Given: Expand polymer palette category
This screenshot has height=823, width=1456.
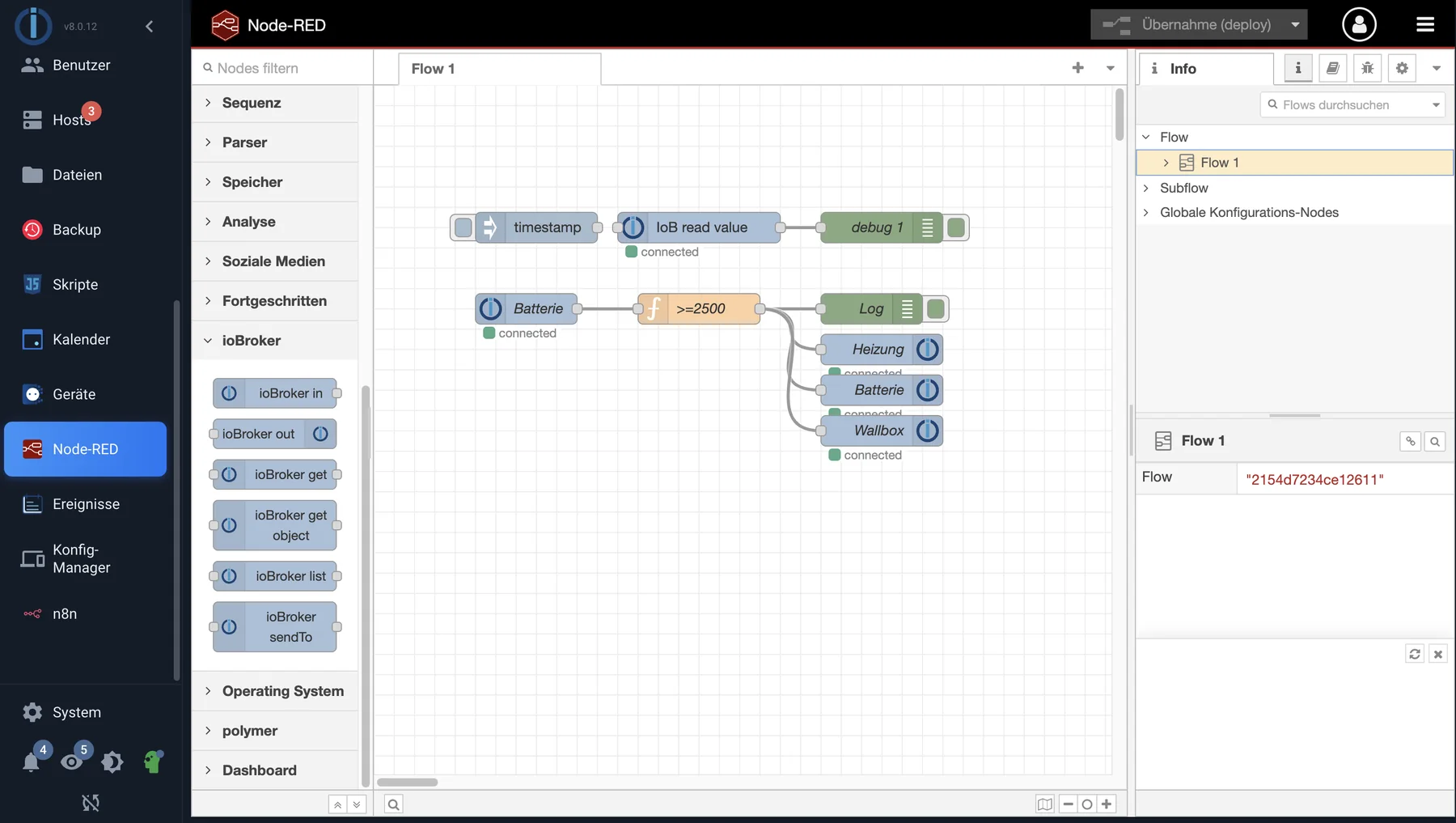Looking at the screenshot, I should 275,731.
